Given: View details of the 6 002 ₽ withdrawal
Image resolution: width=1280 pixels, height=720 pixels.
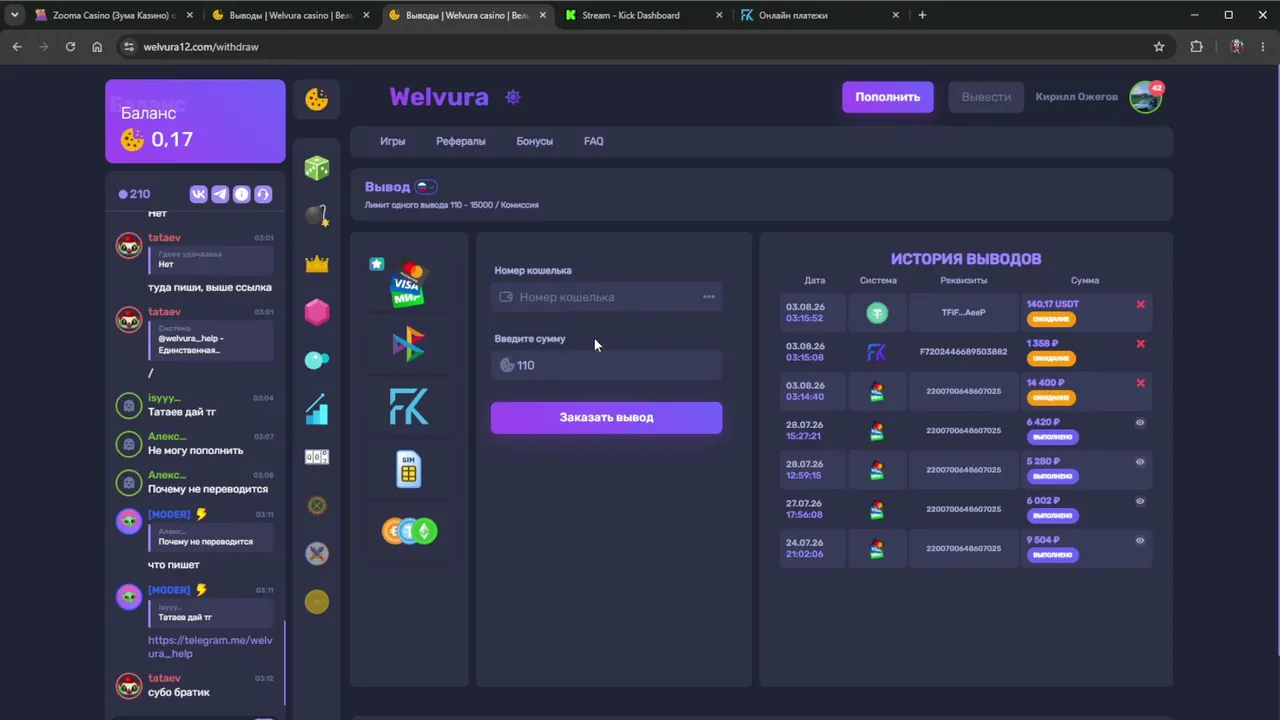Looking at the screenshot, I should click(1140, 501).
